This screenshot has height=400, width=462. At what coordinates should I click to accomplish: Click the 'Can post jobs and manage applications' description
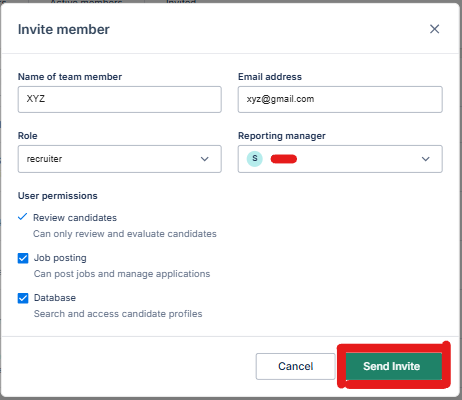(122, 274)
